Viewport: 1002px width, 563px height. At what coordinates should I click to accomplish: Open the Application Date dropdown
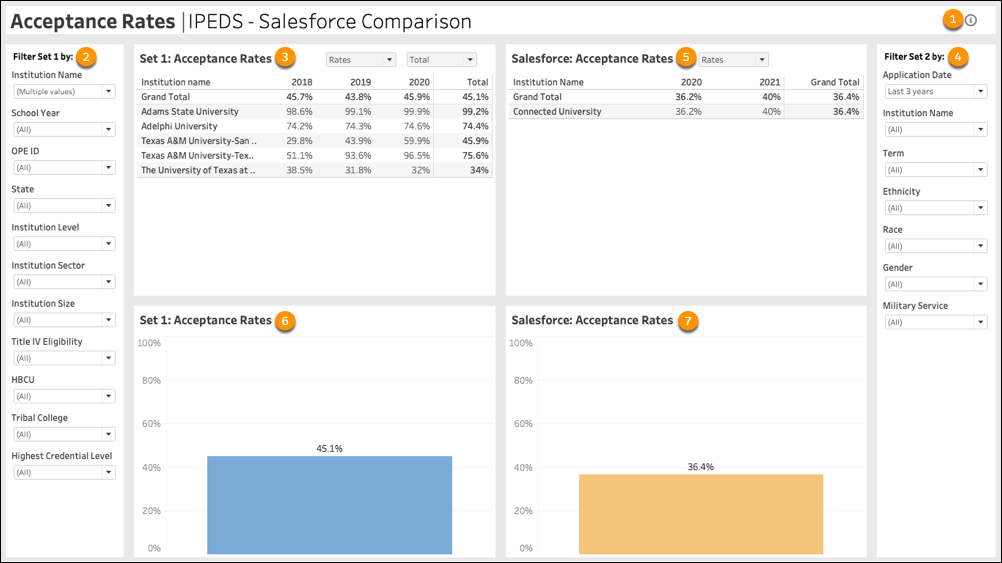tap(936, 91)
